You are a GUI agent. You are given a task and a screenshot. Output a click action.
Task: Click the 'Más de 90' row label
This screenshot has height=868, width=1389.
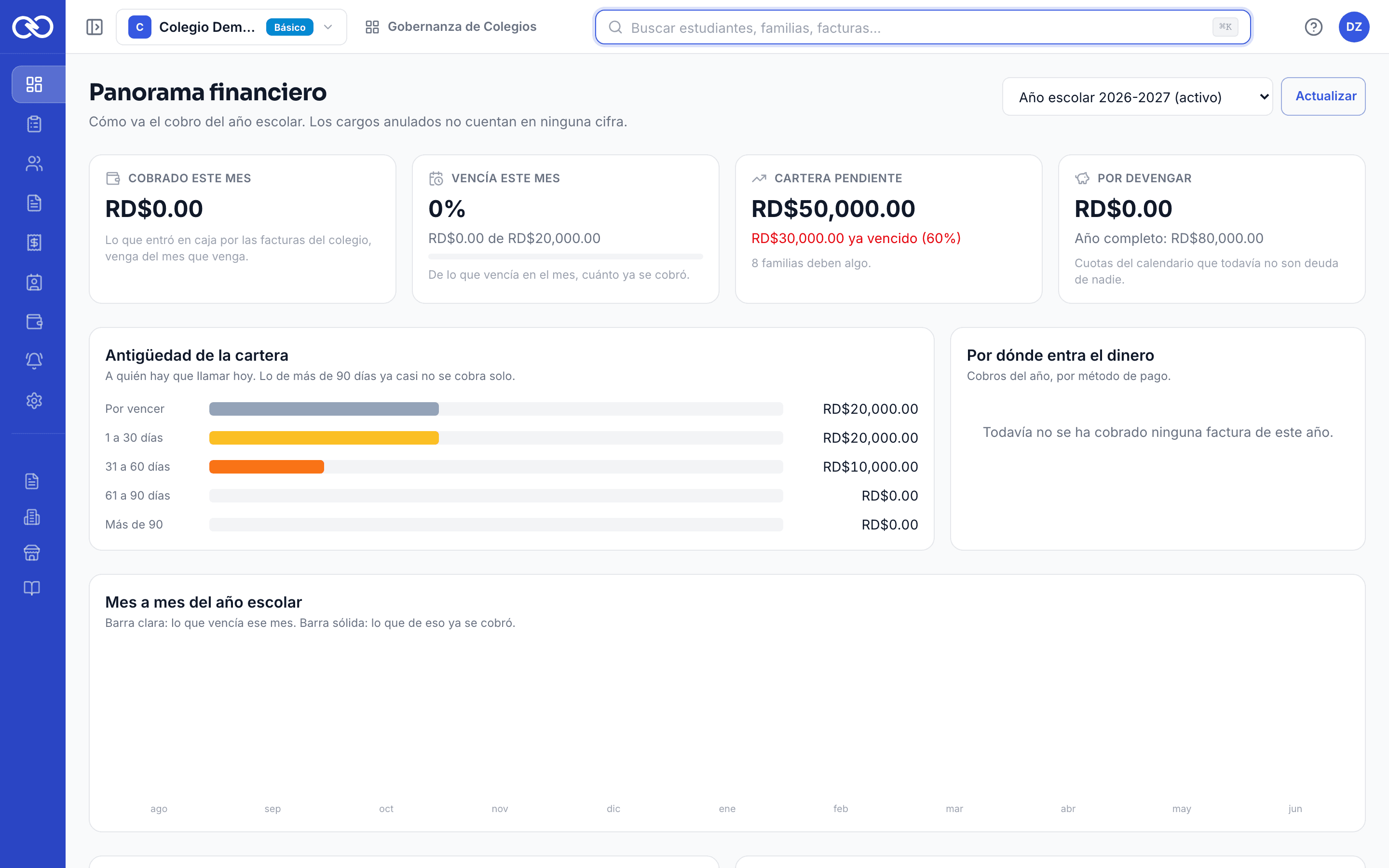(x=134, y=525)
